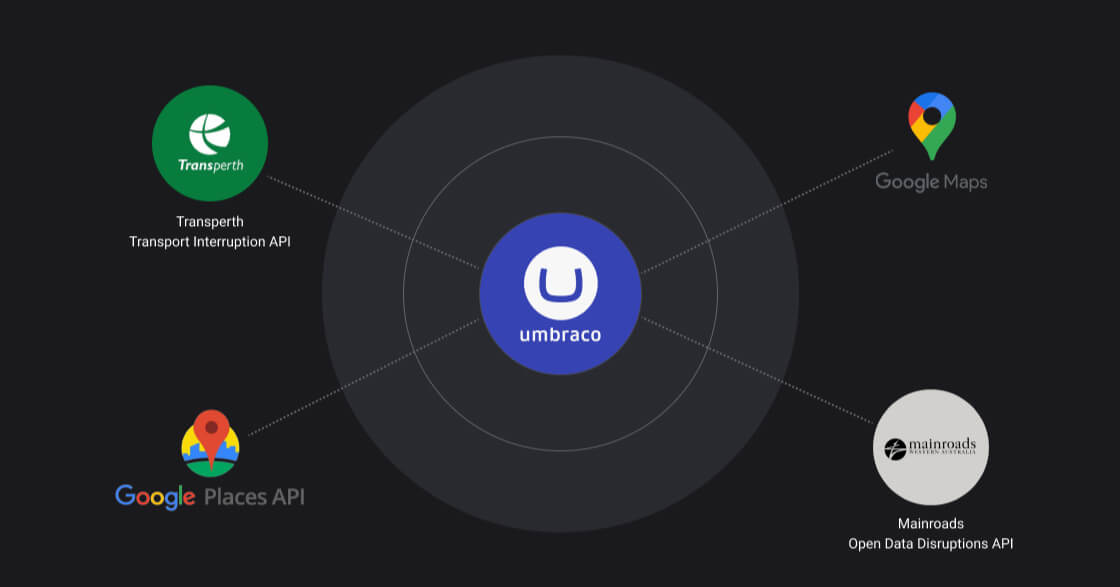Click the dotted line connecting Transperth to Umbraco
The image size is (1120, 587).
pos(370,223)
